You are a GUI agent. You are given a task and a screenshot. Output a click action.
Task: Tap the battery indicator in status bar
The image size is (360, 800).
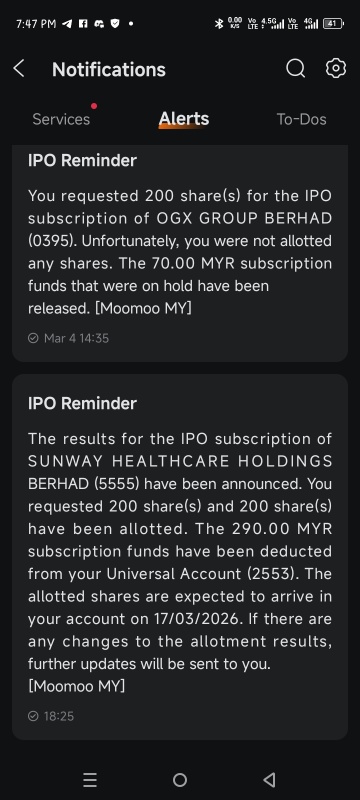[x=333, y=23]
